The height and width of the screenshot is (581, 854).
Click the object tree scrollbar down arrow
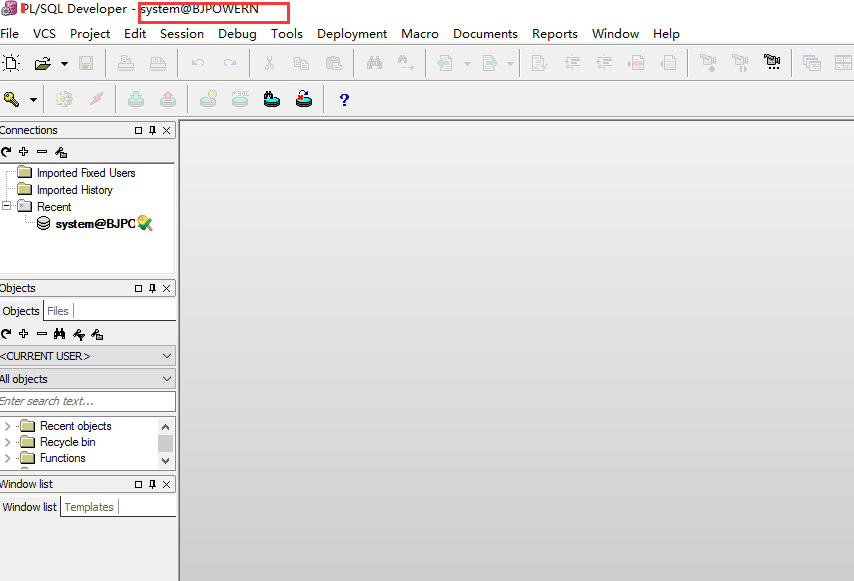[166, 461]
